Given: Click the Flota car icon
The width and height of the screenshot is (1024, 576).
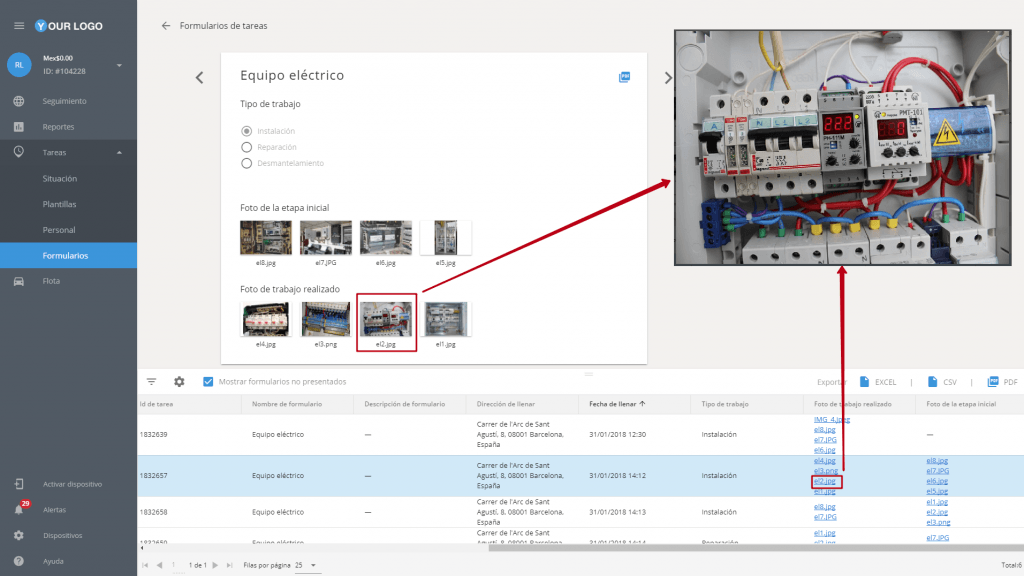Looking at the screenshot, I should (x=19, y=281).
